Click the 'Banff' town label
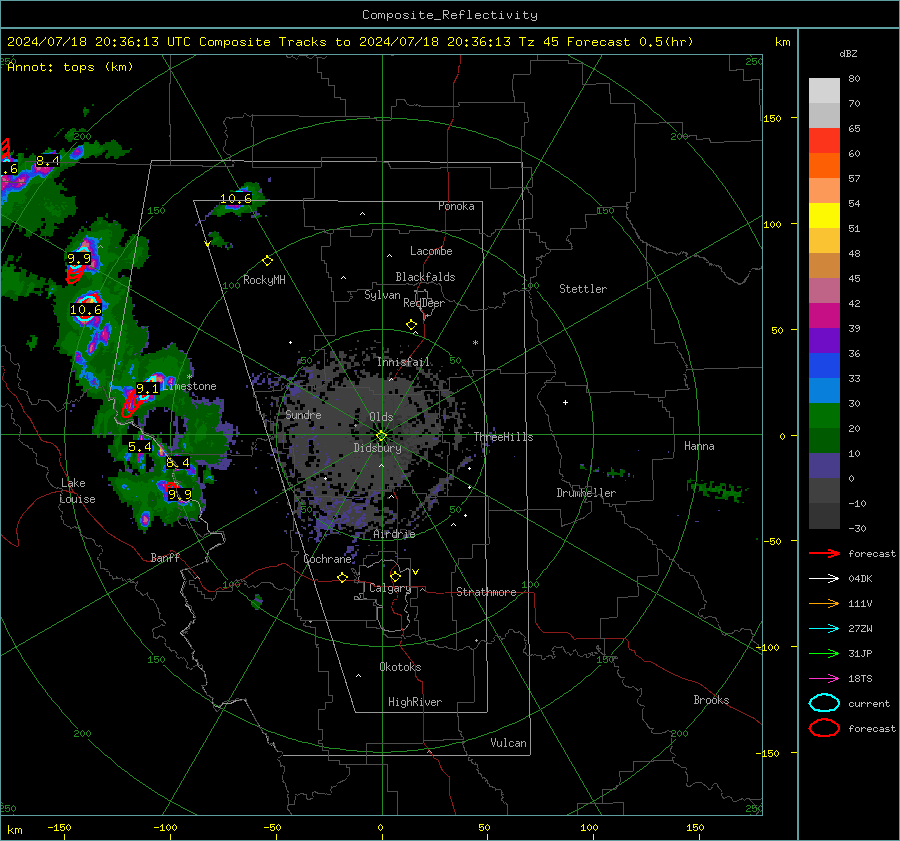Viewport: 900px width, 841px height. tap(165, 557)
